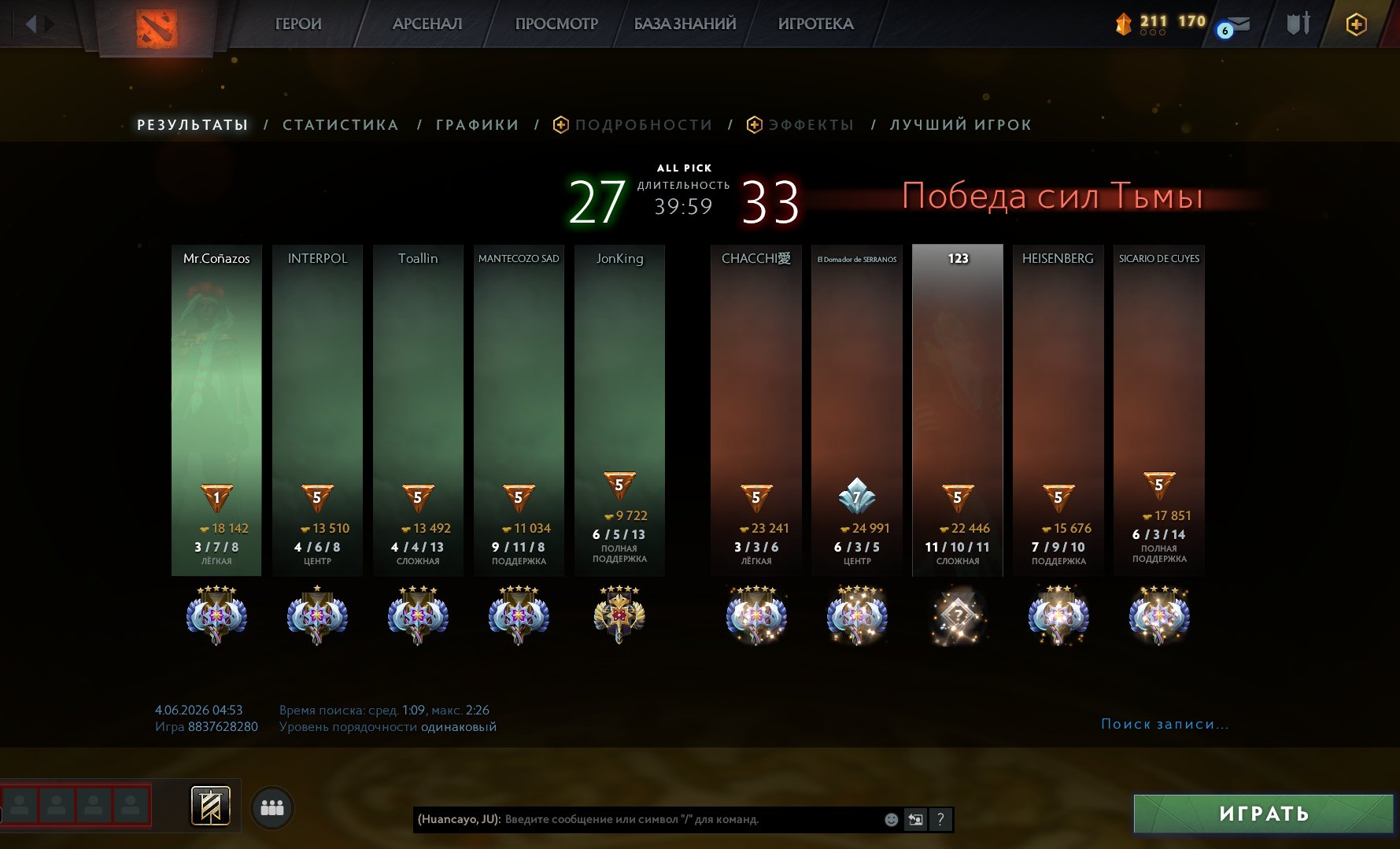The width and height of the screenshot is (1400, 849).
Task: Open the mail notifications icon with badge 6
Action: coord(1233,26)
